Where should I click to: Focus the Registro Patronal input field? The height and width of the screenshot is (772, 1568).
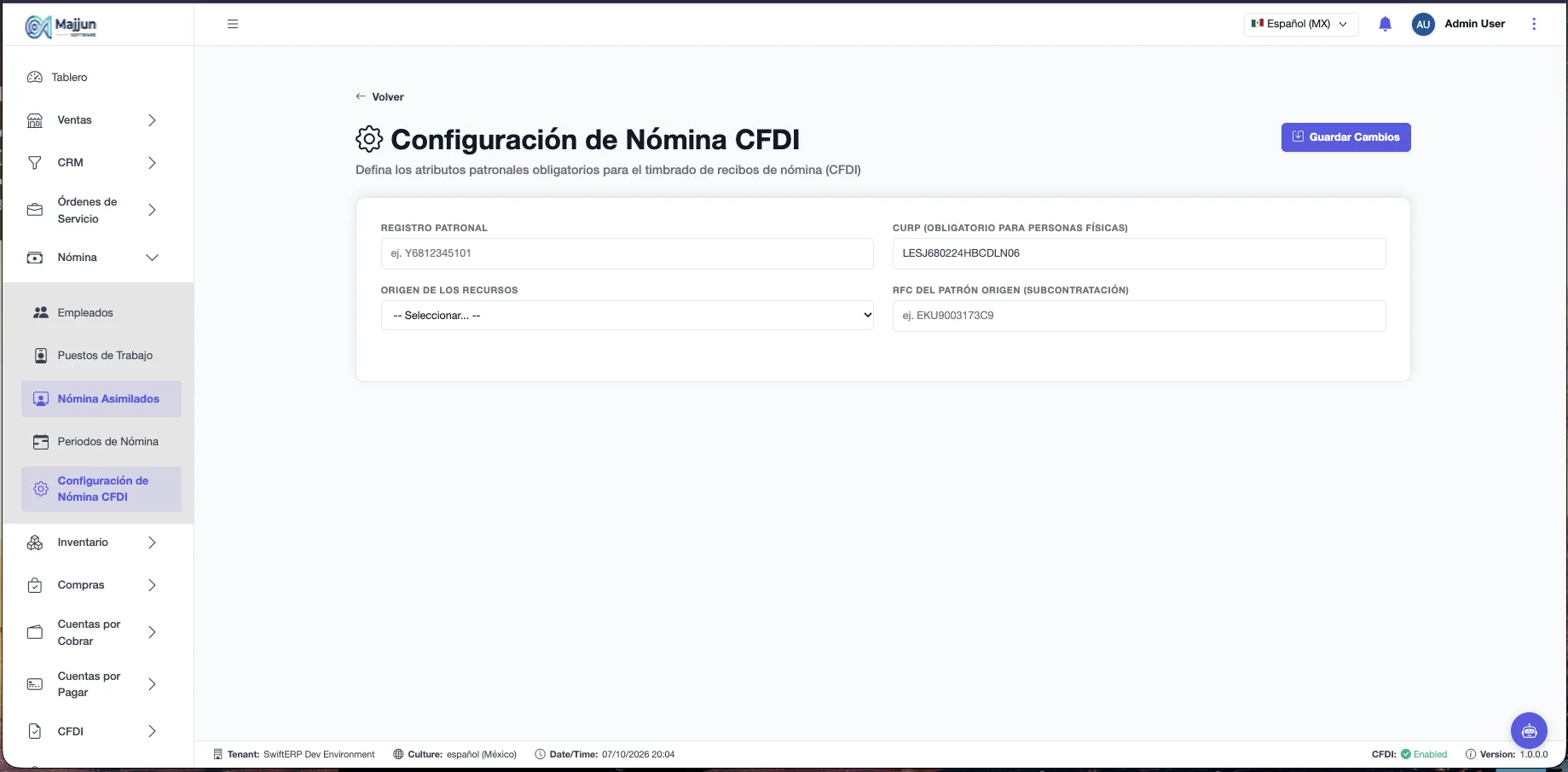[628, 253]
